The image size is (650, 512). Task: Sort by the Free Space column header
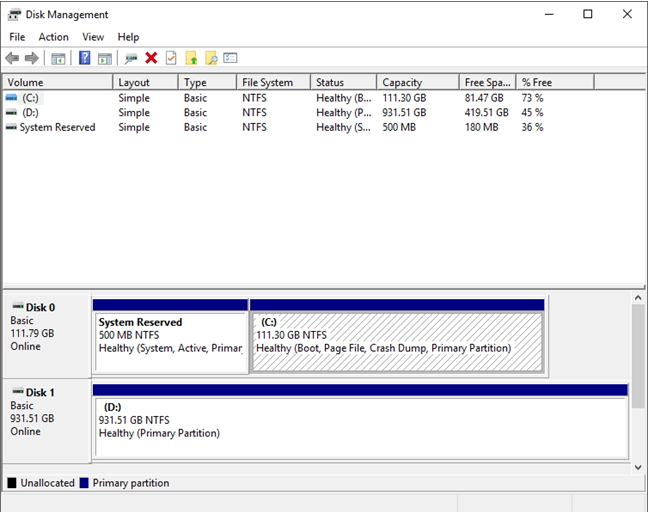click(x=488, y=82)
